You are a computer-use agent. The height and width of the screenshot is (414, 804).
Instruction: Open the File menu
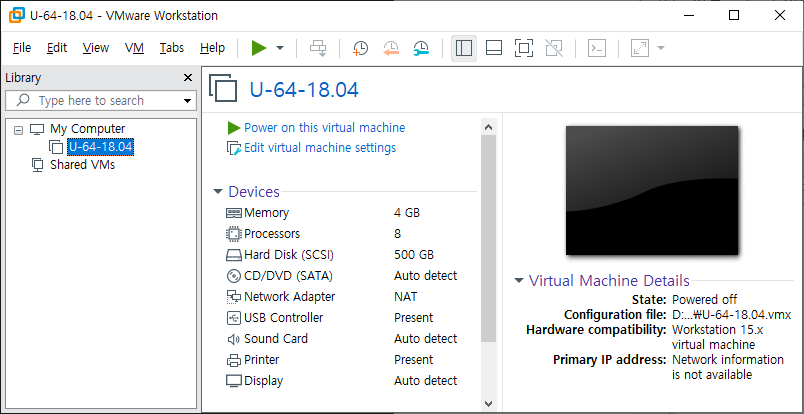(x=22, y=48)
